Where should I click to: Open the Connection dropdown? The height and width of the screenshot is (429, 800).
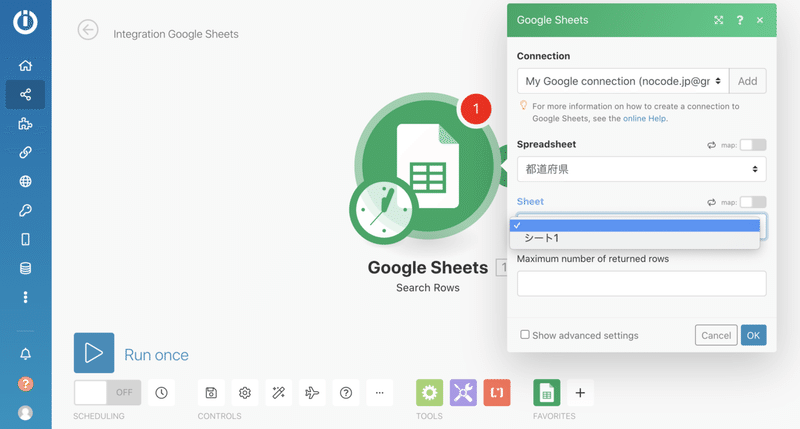[x=623, y=81]
